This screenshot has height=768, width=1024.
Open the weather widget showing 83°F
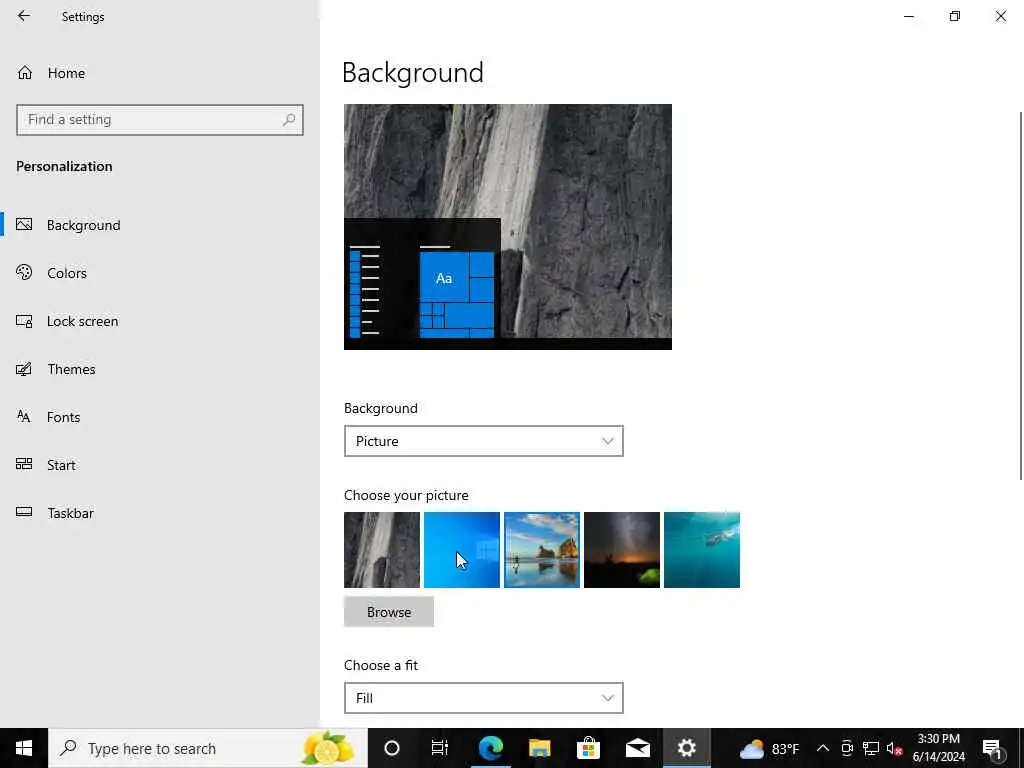[769, 748]
